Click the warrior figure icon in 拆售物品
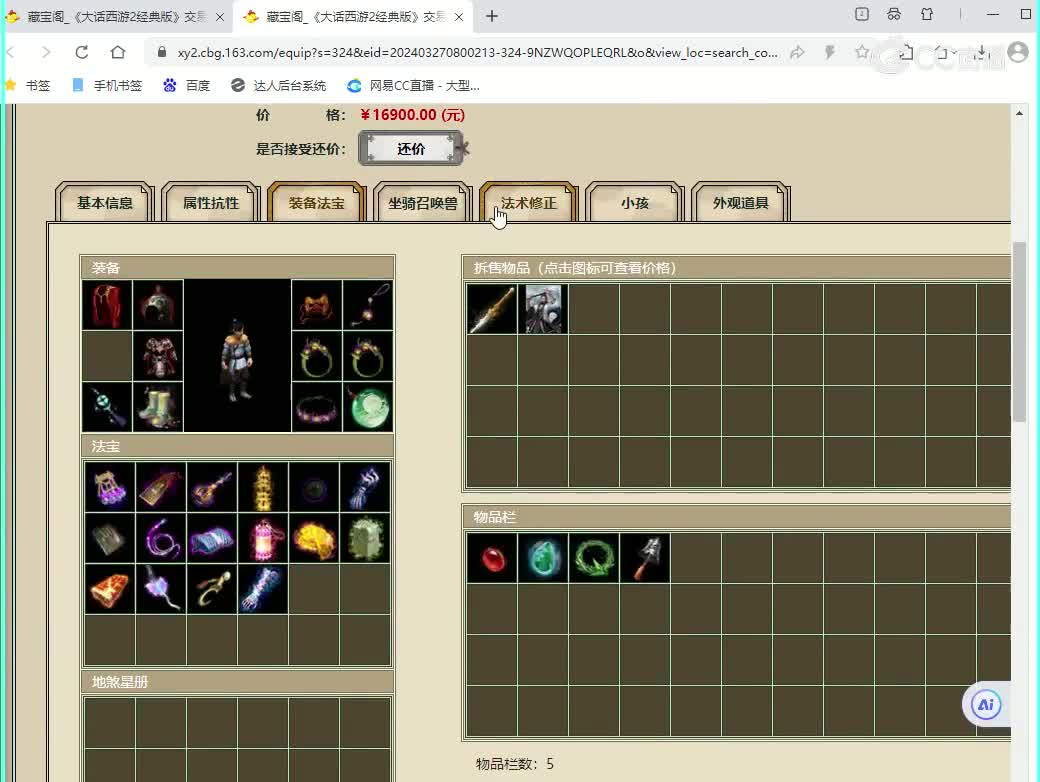Viewport: 1040px width, 782px height. (x=543, y=309)
